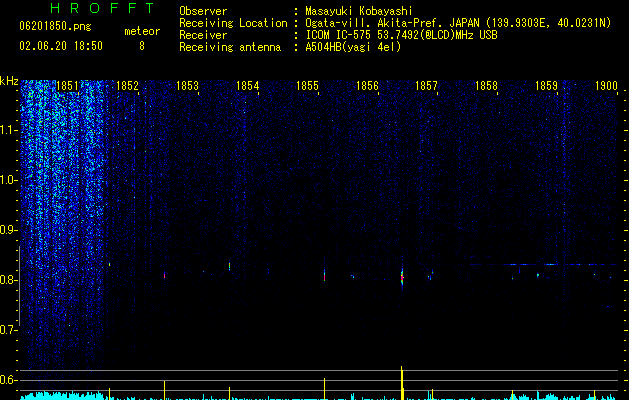Click the tallest yellow signal-level spike
This screenshot has height=400, width=629.
pyautogui.click(x=402, y=383)
